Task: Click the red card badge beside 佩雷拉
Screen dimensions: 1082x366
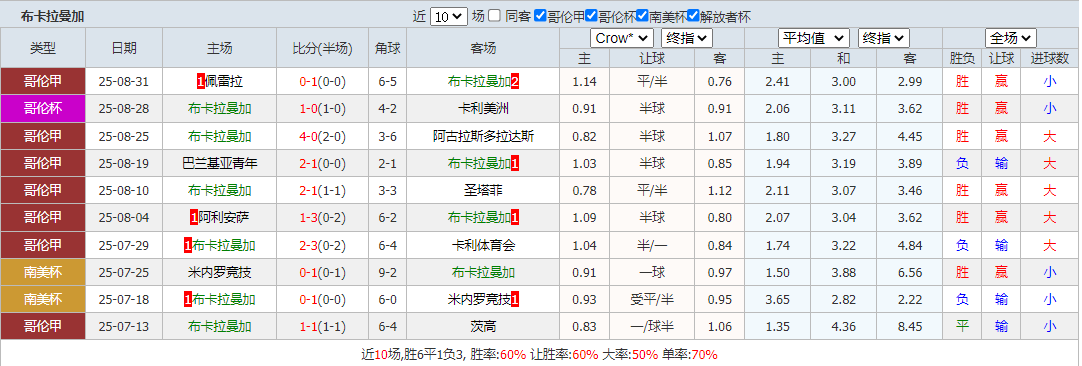Action: (x=201, y=81)
